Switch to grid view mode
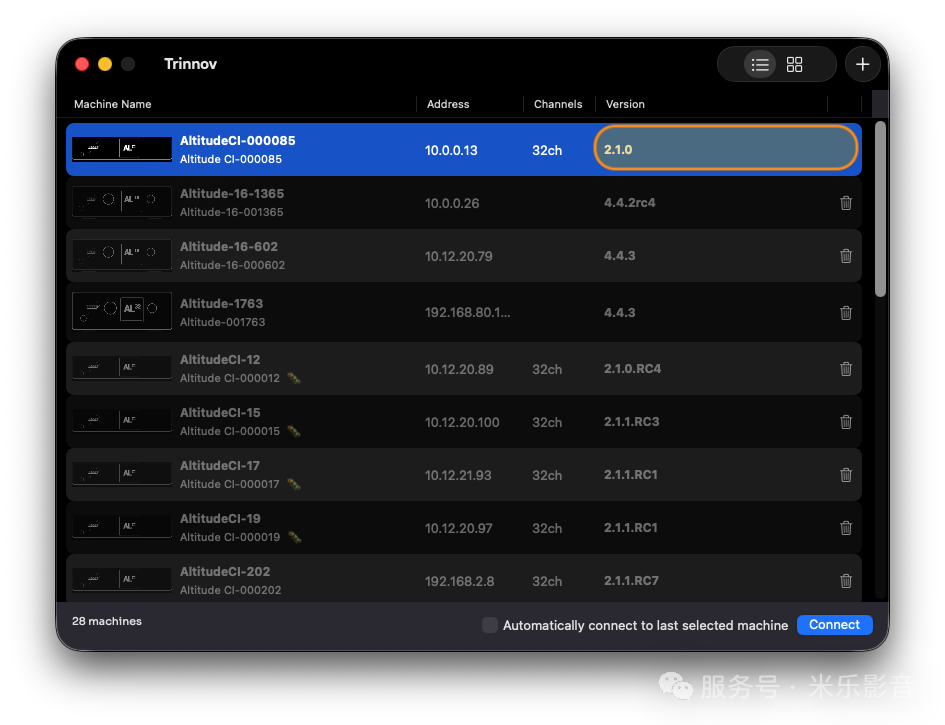 coord(795,65)
